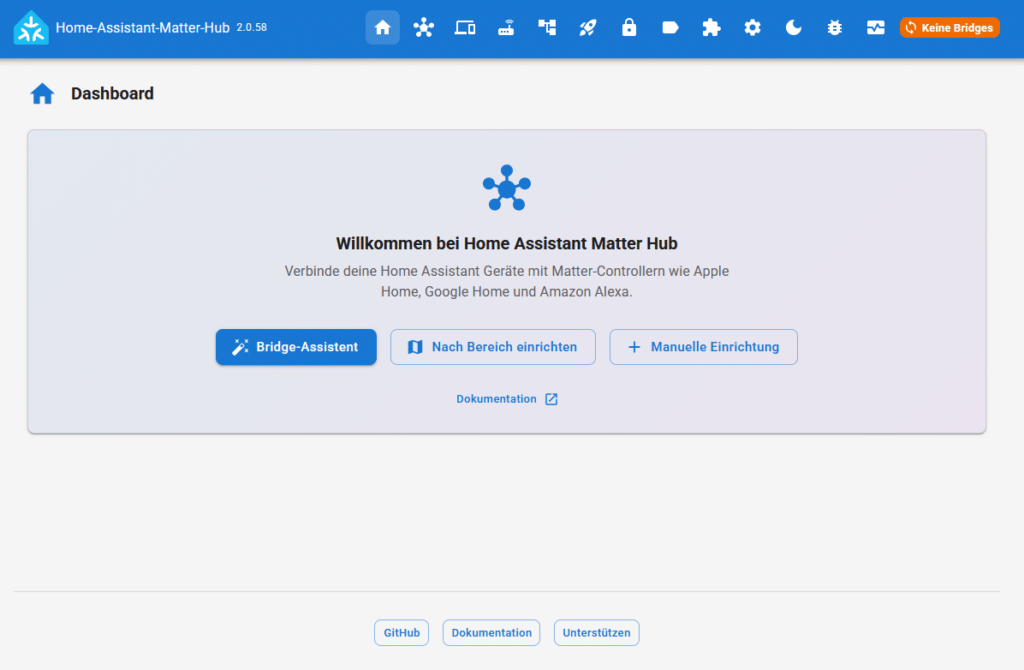Click the blue house icon beside Dashboard
This screenshot has height=670, width=1024.
[x=42, y=93]
